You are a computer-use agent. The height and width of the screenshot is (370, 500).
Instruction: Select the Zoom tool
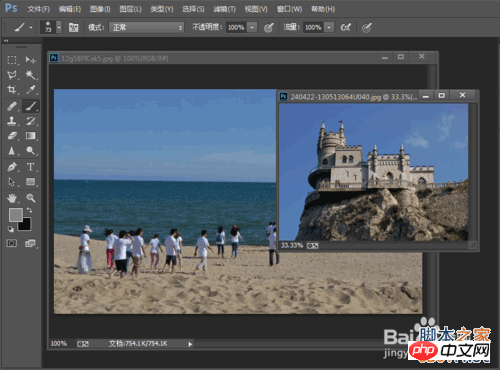[31, 198]
